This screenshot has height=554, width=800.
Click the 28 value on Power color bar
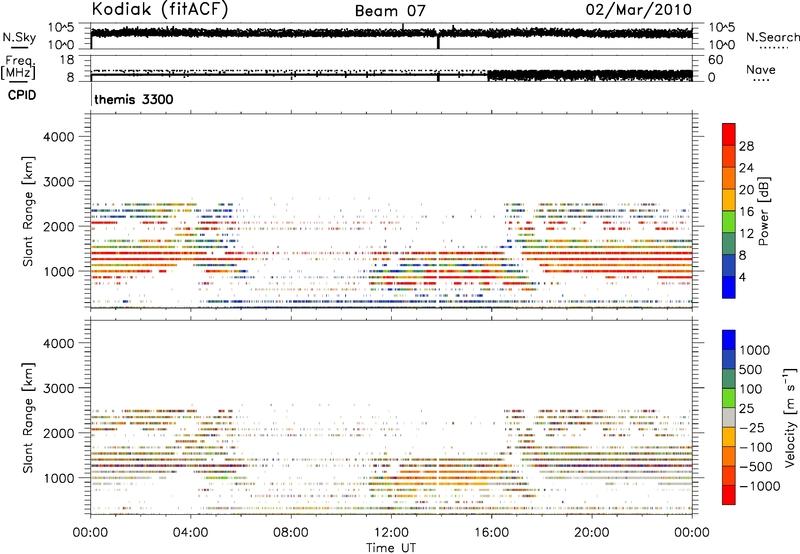coord(746,146)
